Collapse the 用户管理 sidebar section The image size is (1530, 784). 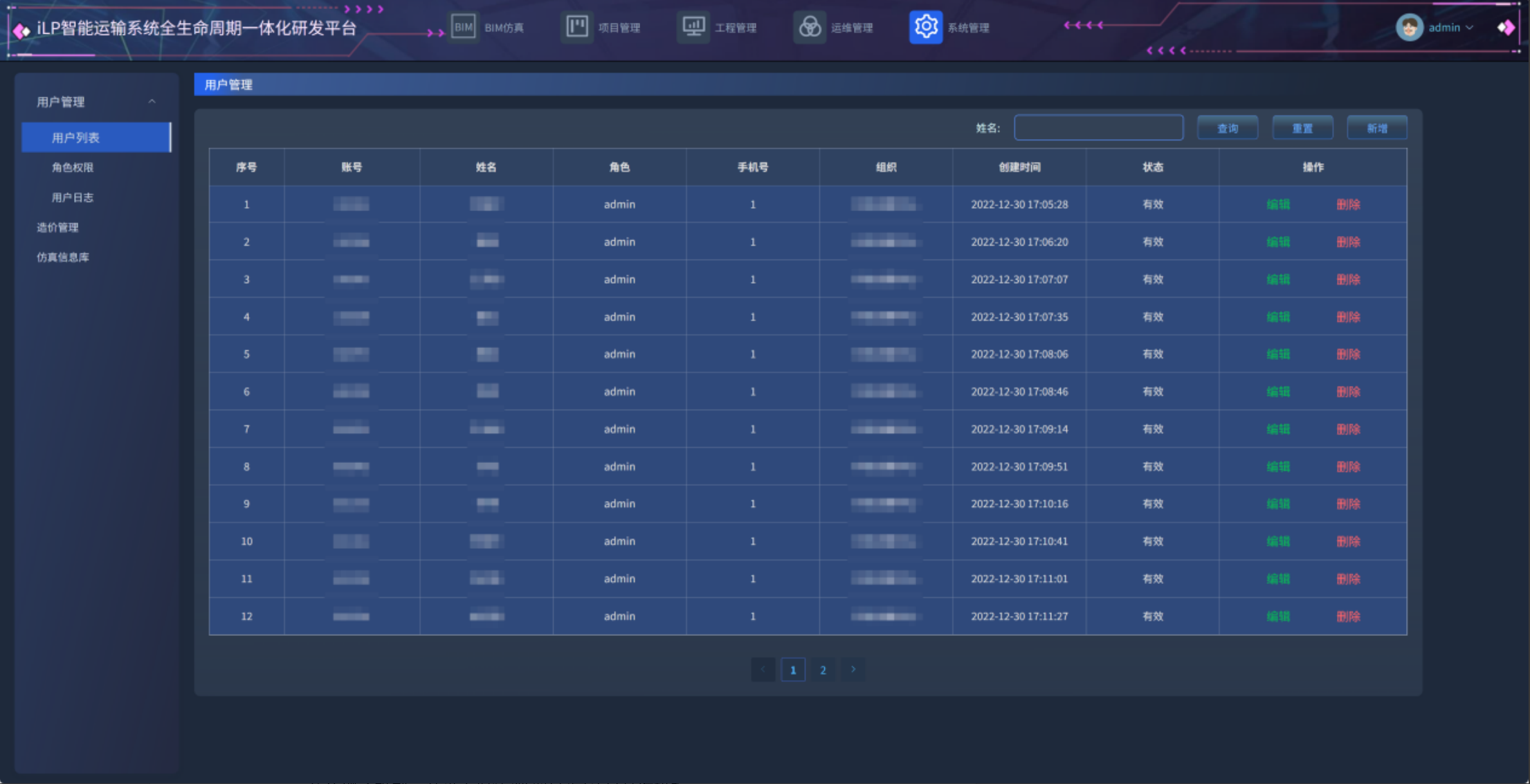[152, 102]
